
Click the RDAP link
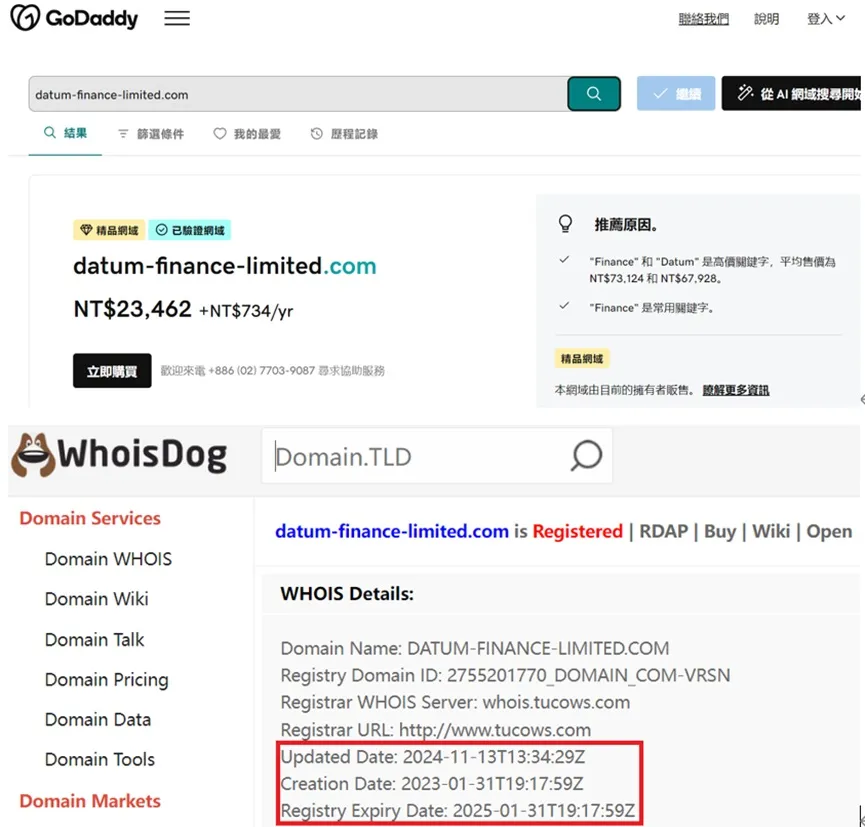[x=663, y=531]
